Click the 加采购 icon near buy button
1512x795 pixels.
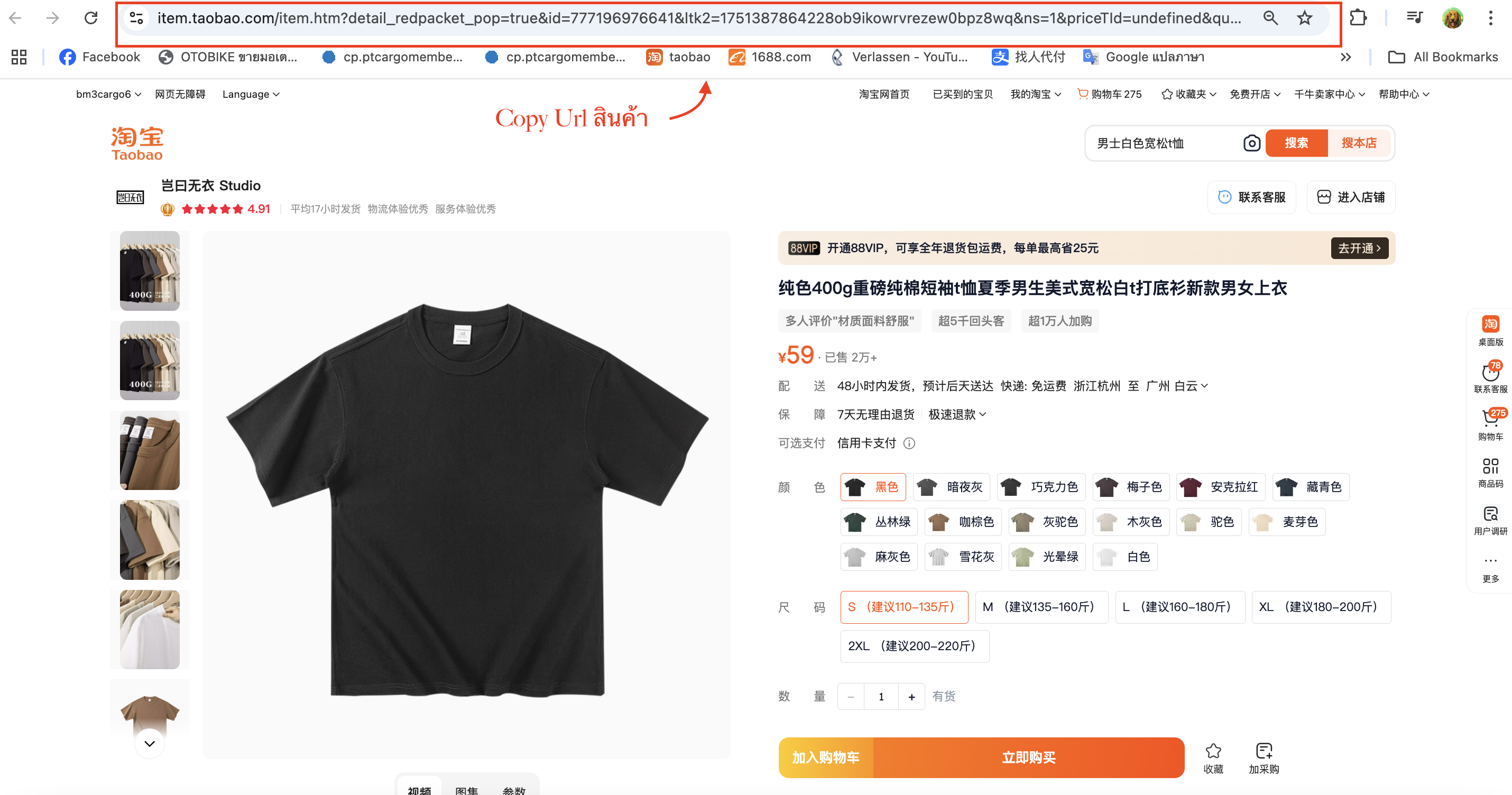(1264, 757)
